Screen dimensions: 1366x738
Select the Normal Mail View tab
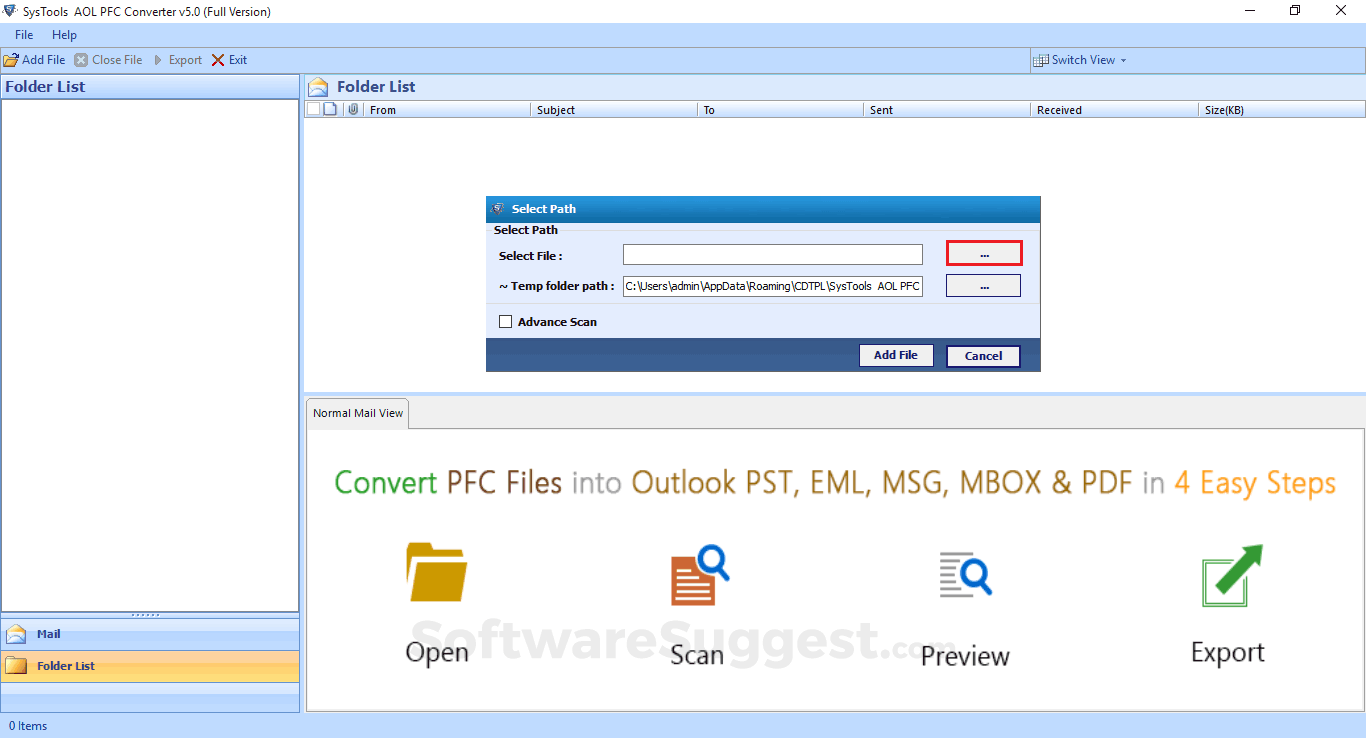click(x=358, y=413)
